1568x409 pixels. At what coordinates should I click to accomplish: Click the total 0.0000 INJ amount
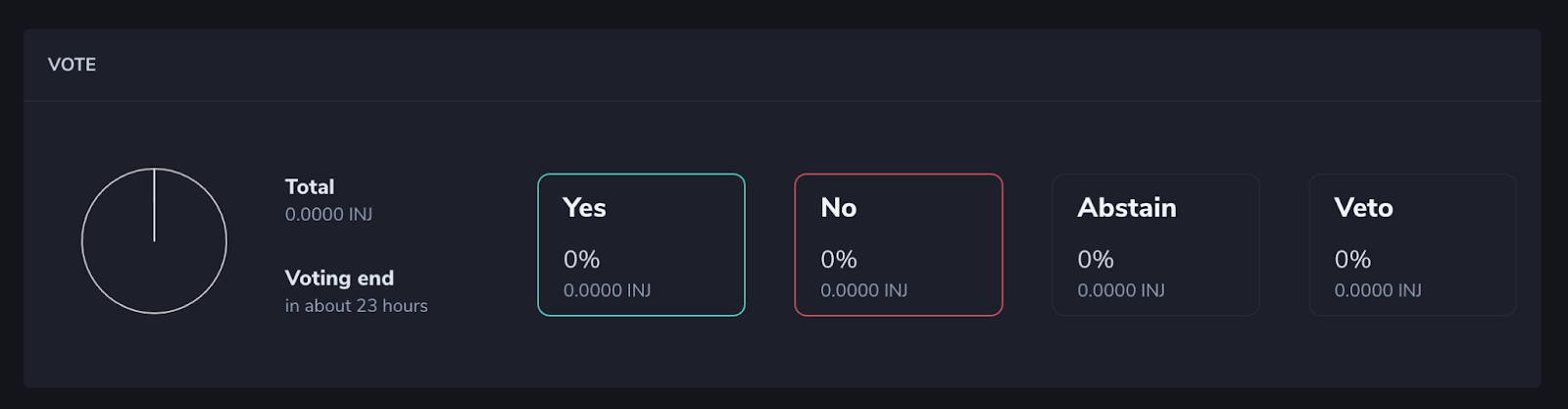pos(328,214)
